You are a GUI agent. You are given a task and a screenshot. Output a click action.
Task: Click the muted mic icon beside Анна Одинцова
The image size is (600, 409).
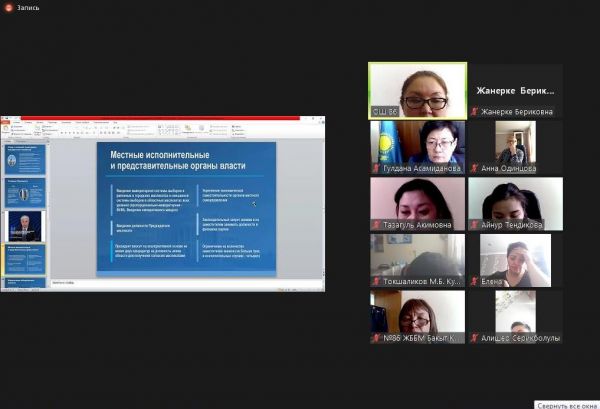point(476,169)
